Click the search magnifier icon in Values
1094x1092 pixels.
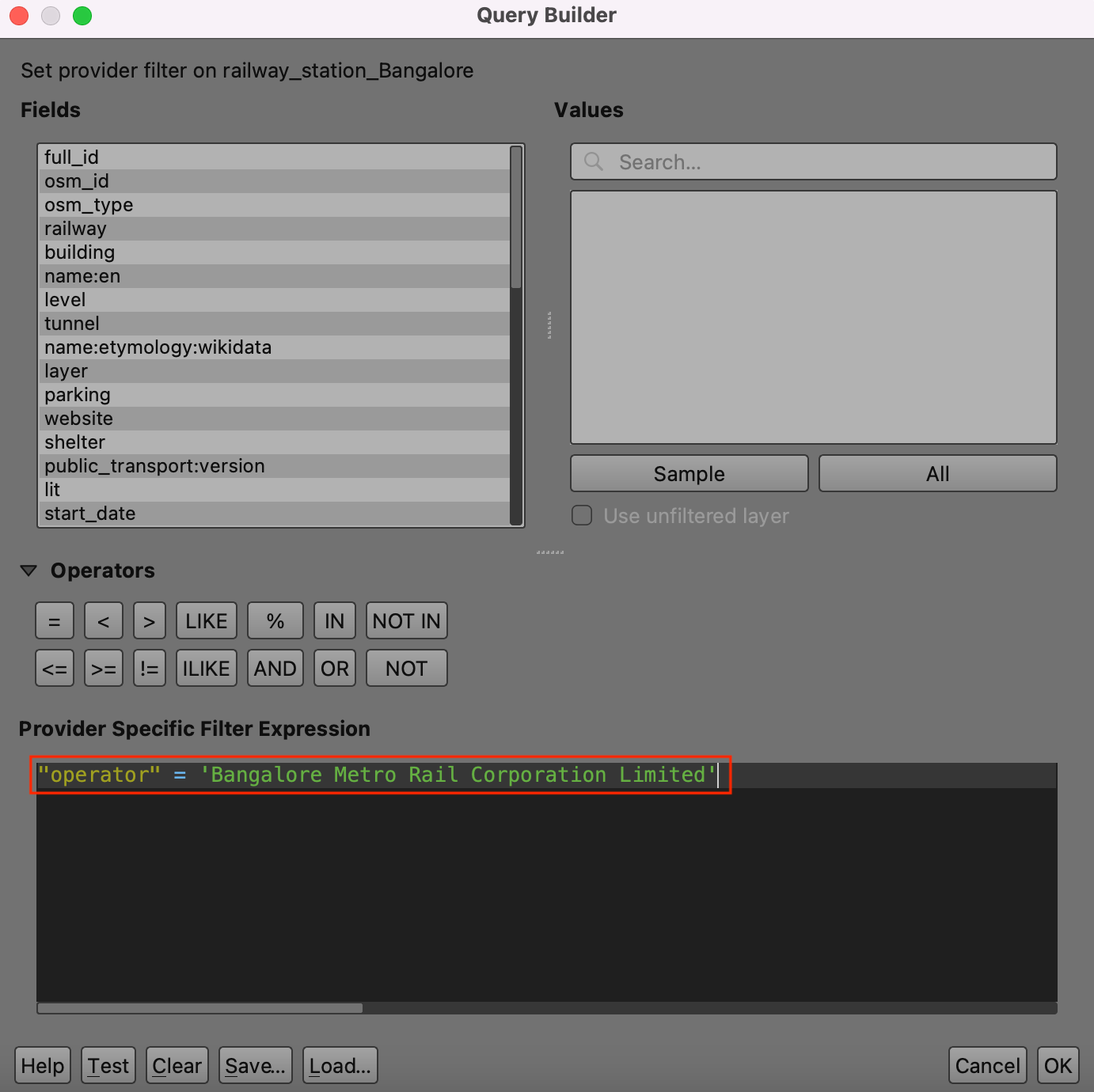(x=594, y=161)
